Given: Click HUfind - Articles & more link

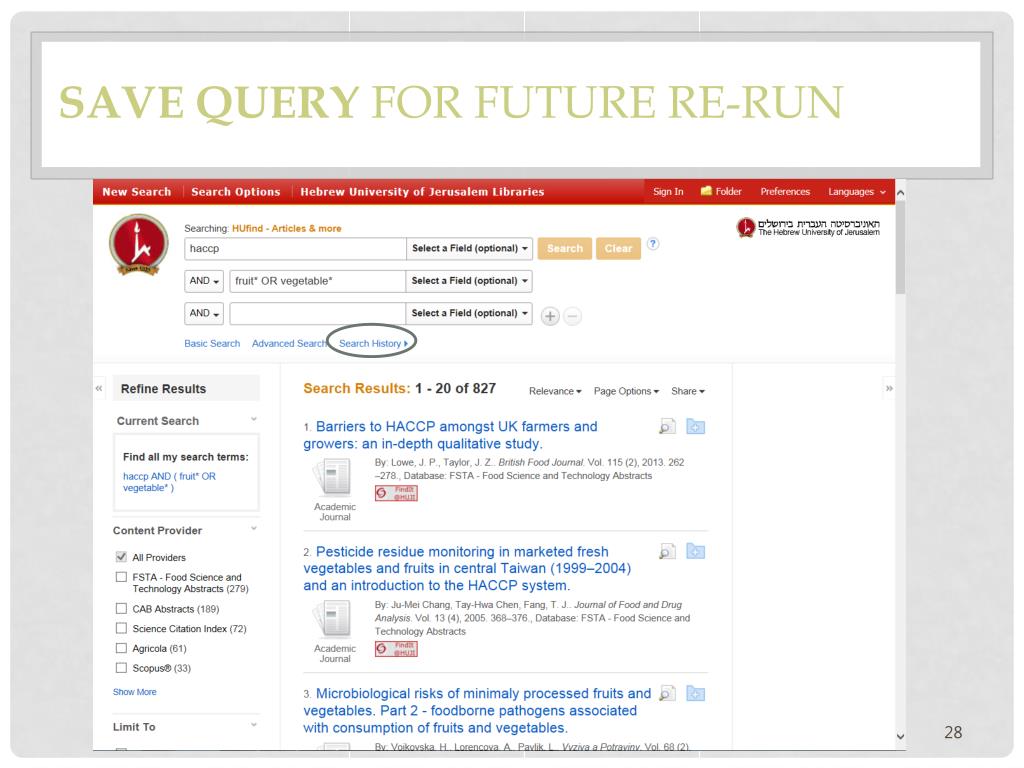Looking at the screenshot, I should click(x=287, y=229).
